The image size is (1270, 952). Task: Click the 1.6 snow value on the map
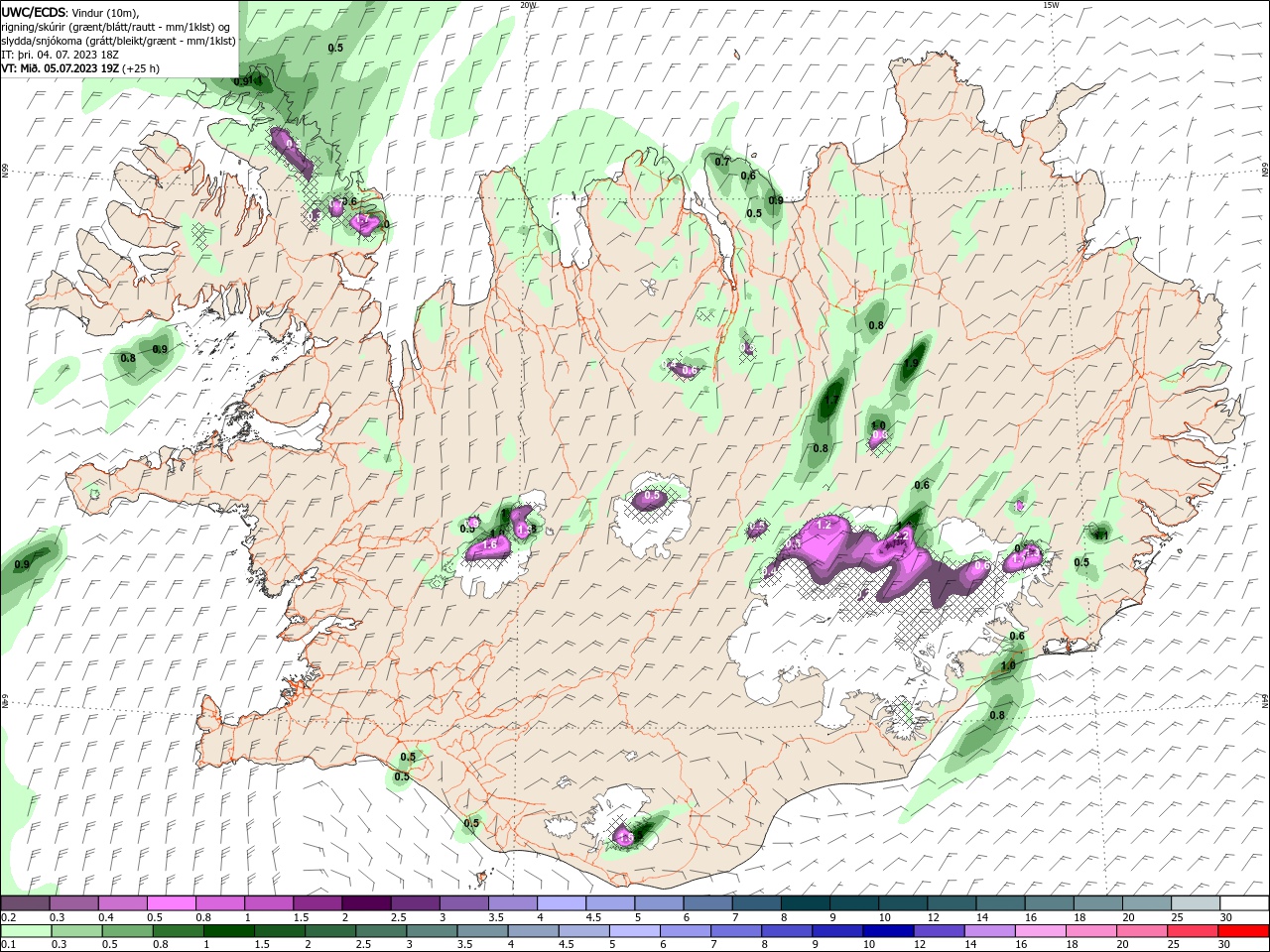[489, 545]
